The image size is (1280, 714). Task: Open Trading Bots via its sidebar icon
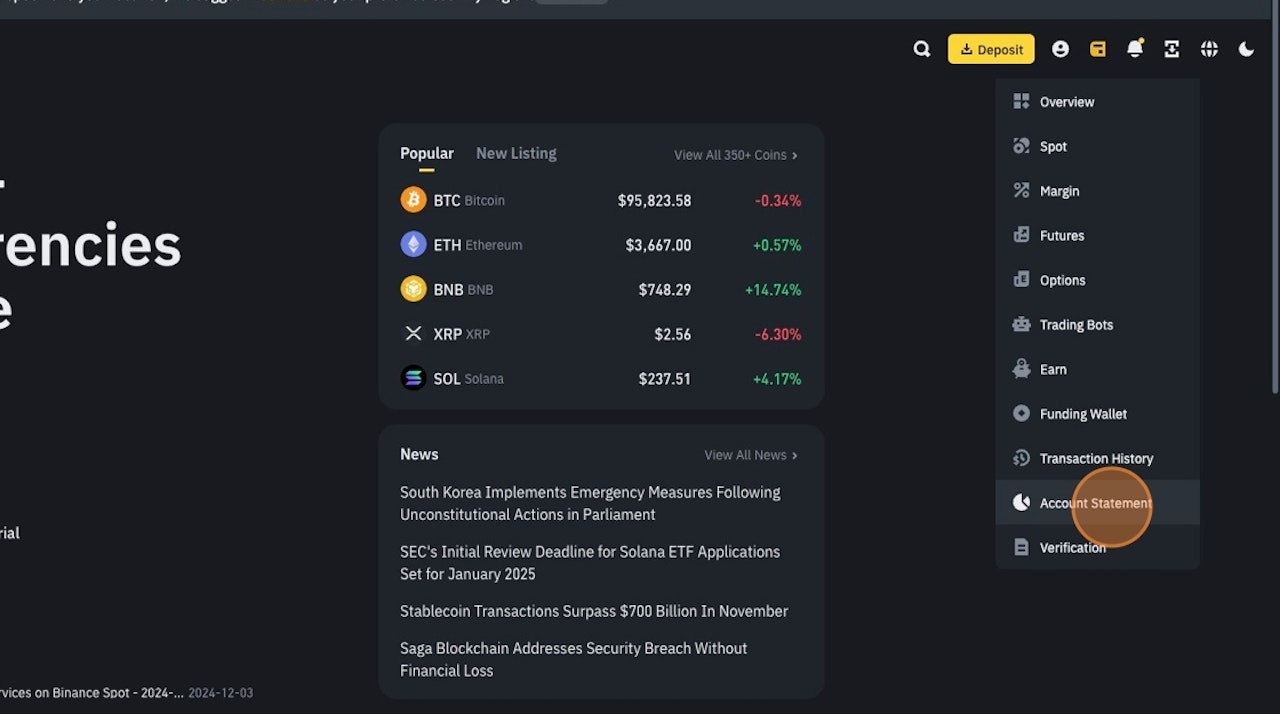coord(1020,324)
